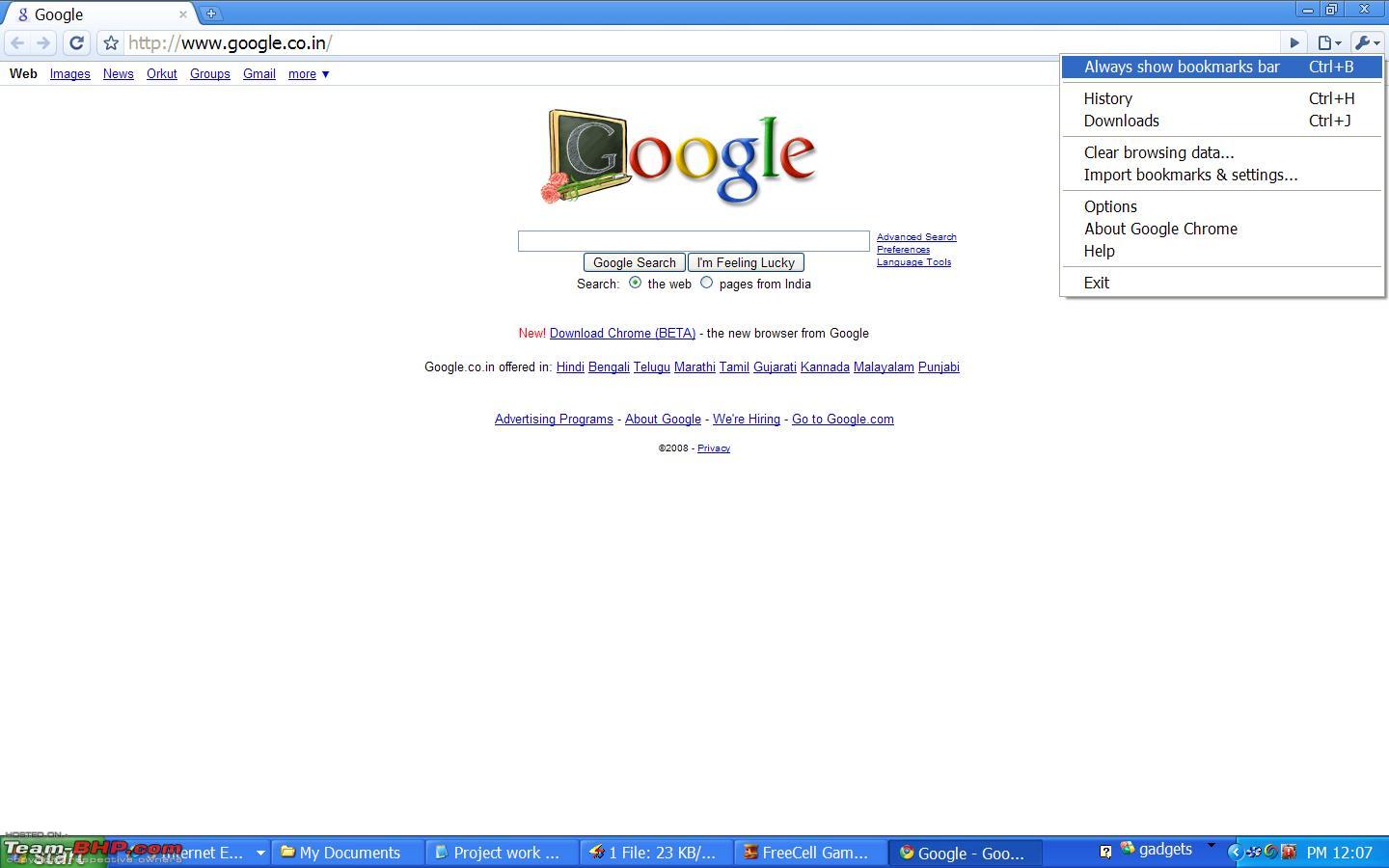Open We're Hiring link

click(747, 420)
